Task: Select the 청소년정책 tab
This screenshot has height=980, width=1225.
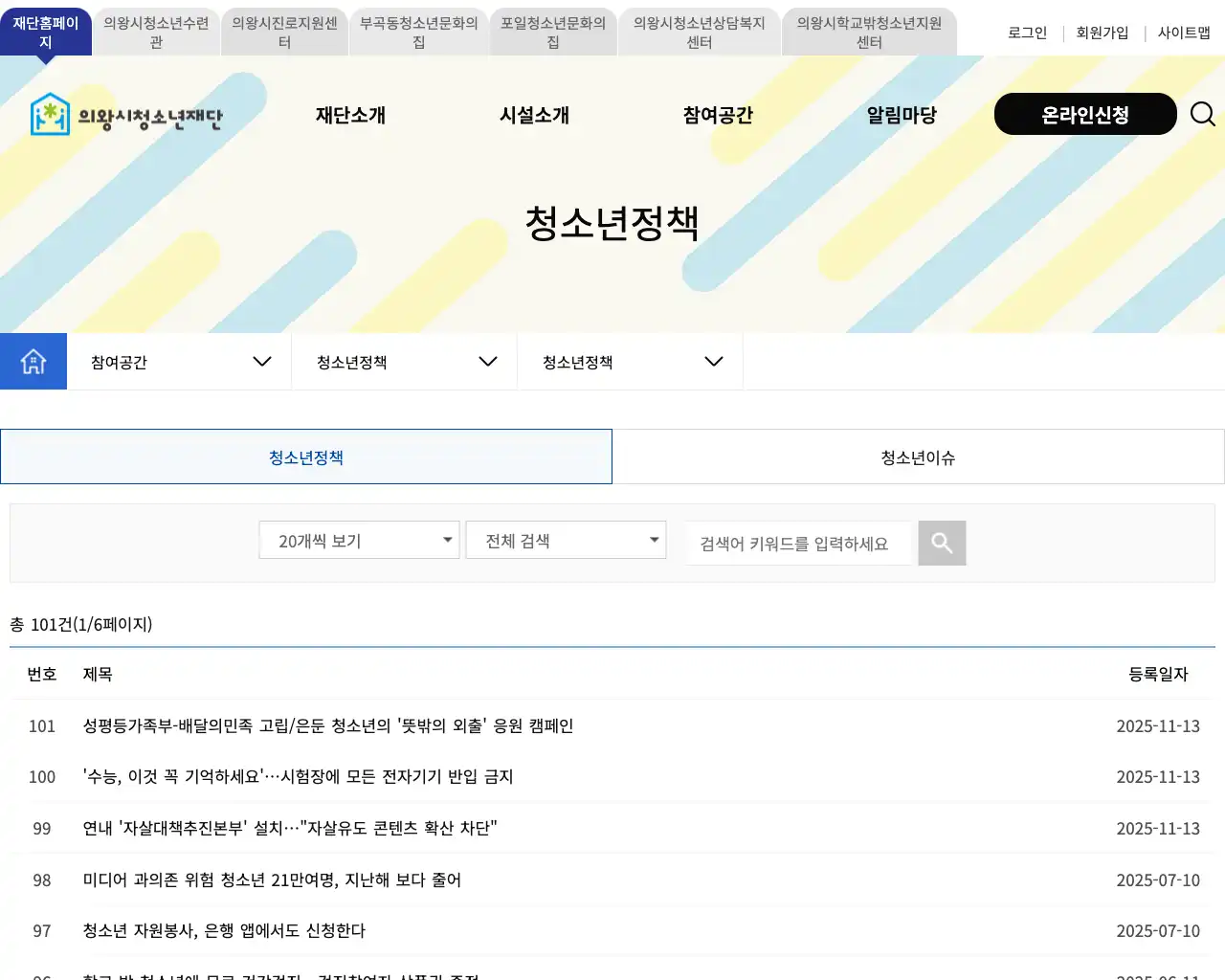Action: tap(305, 457)
